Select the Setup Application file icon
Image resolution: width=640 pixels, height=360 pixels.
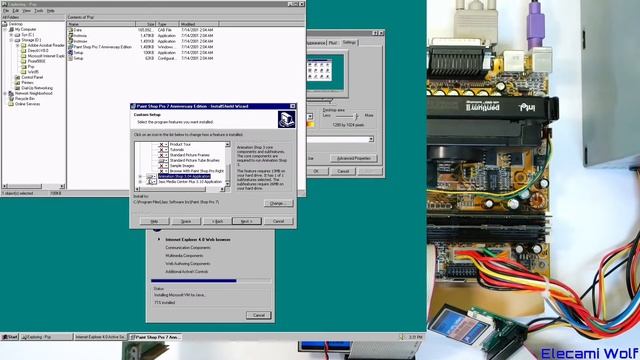(x=71, y=53)
